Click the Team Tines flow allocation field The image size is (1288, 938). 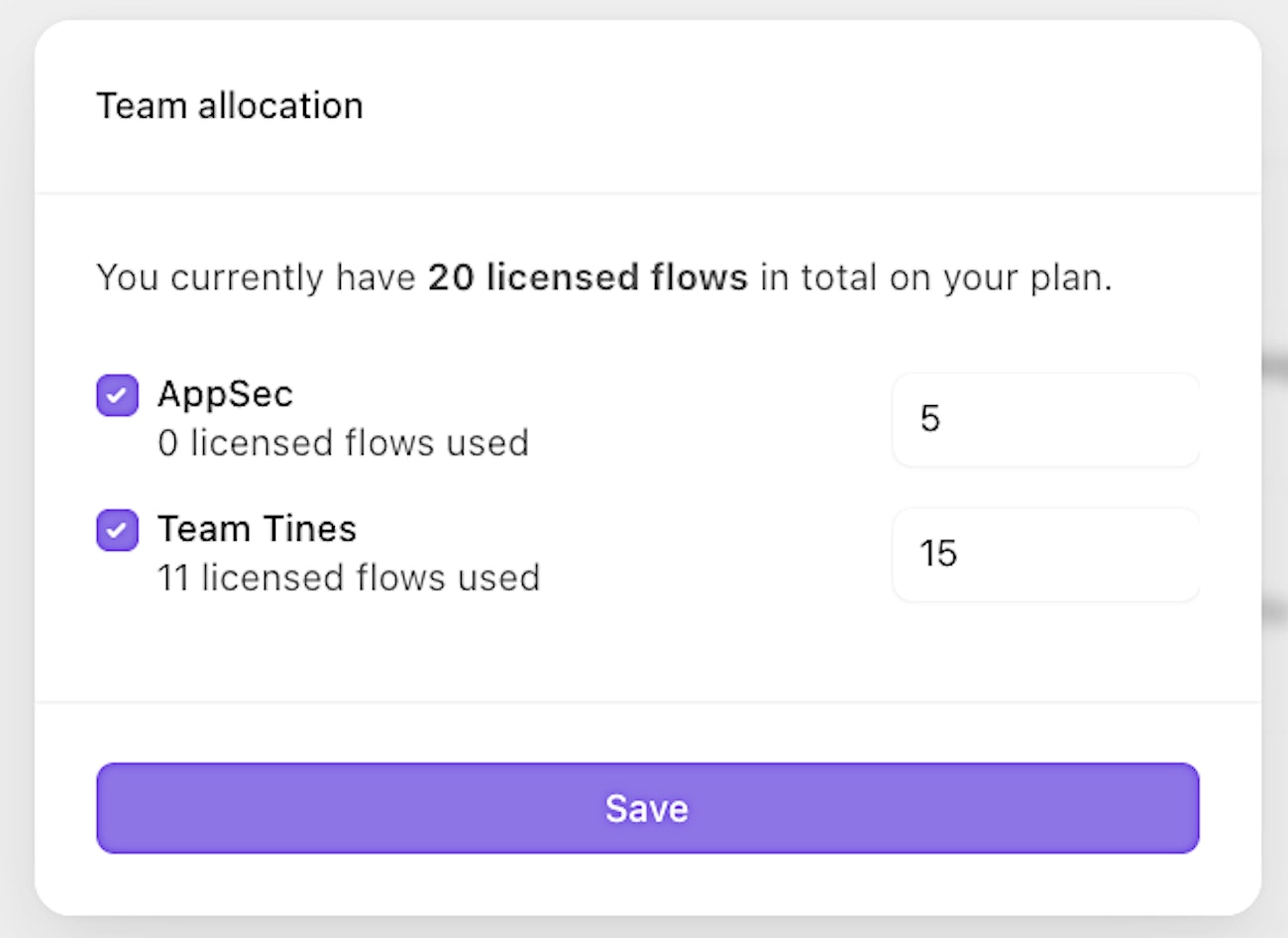tap(1045, 554)
